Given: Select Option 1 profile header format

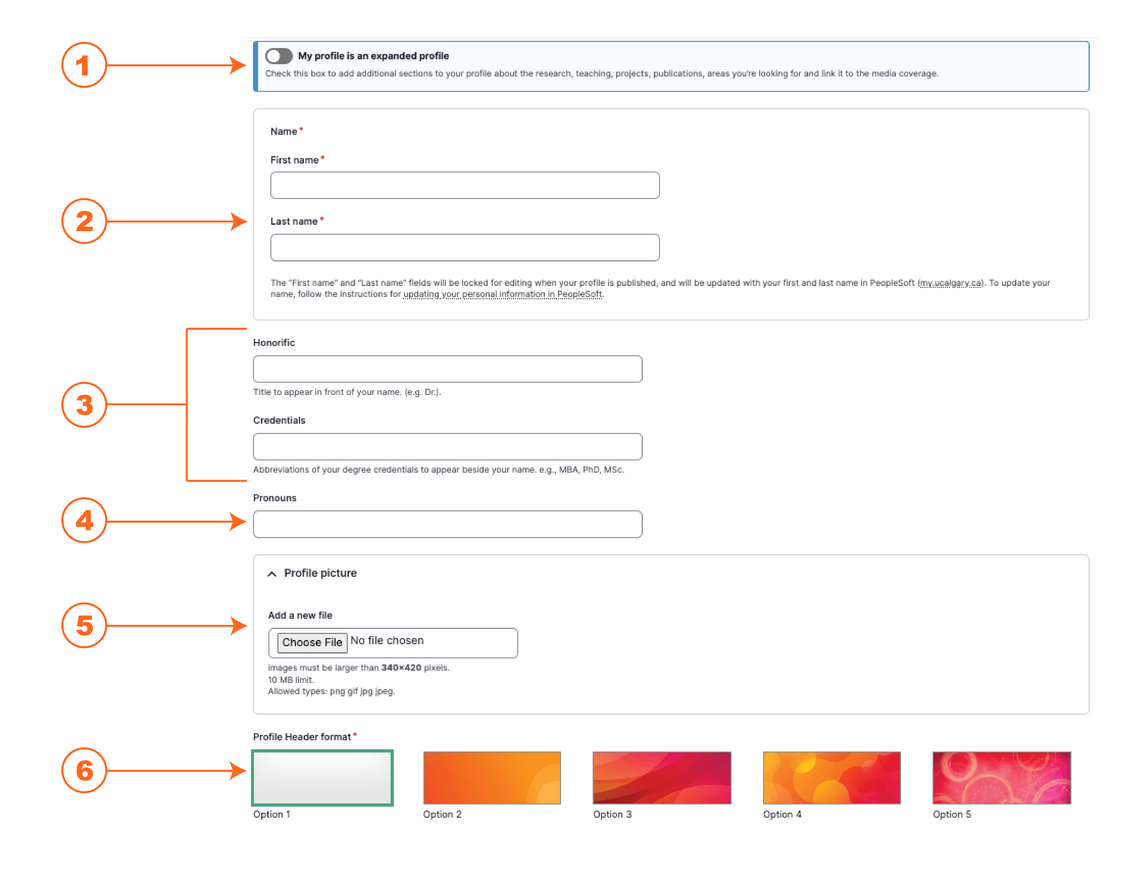Looking at the screenshot, I should pyautogui.click(x=322, y=777).
